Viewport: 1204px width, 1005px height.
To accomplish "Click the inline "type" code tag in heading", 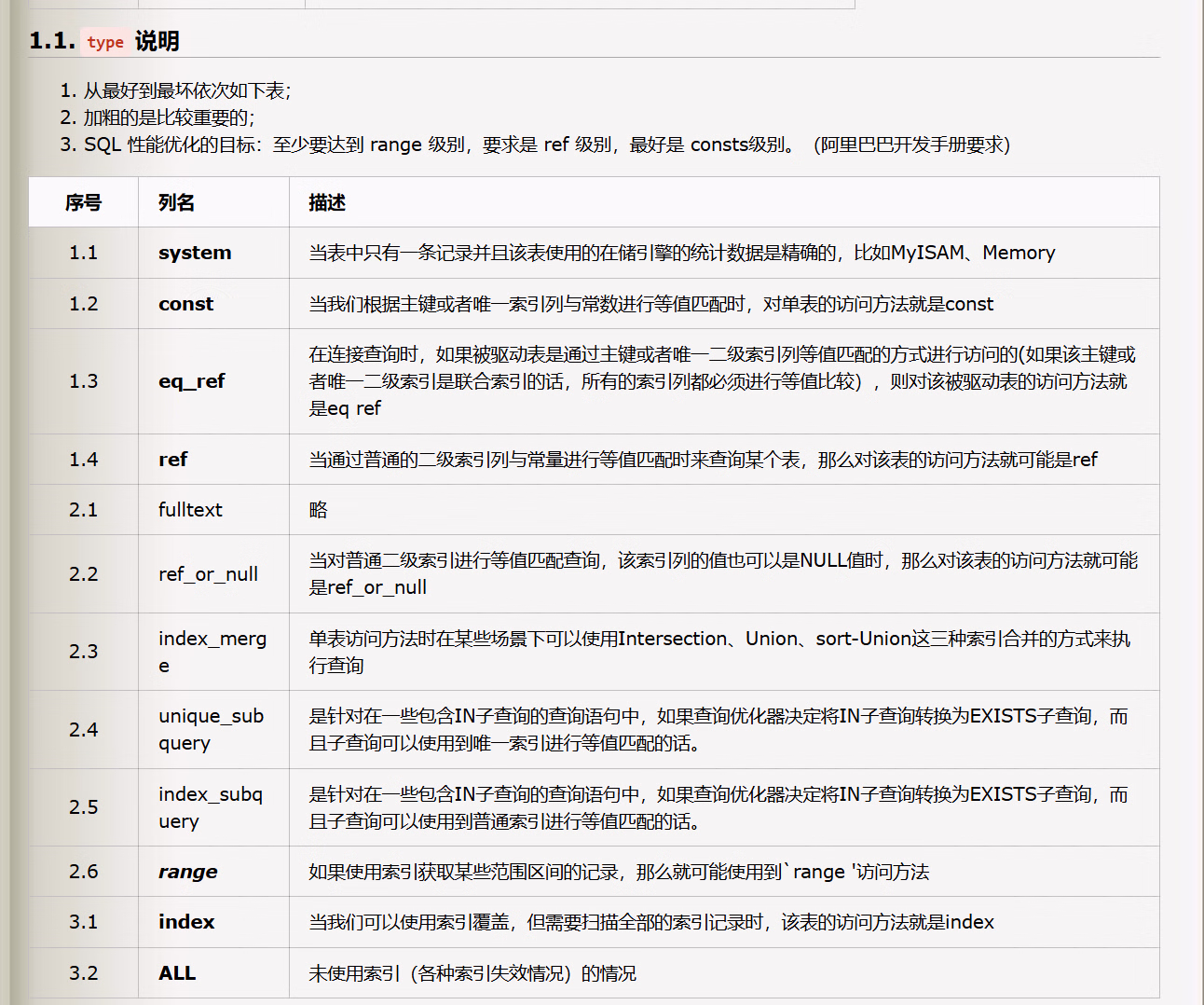I will (105, 42).
